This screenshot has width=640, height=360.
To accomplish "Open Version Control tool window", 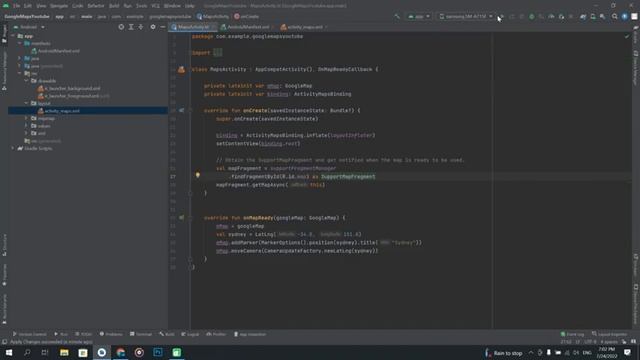I will (29, 334).
